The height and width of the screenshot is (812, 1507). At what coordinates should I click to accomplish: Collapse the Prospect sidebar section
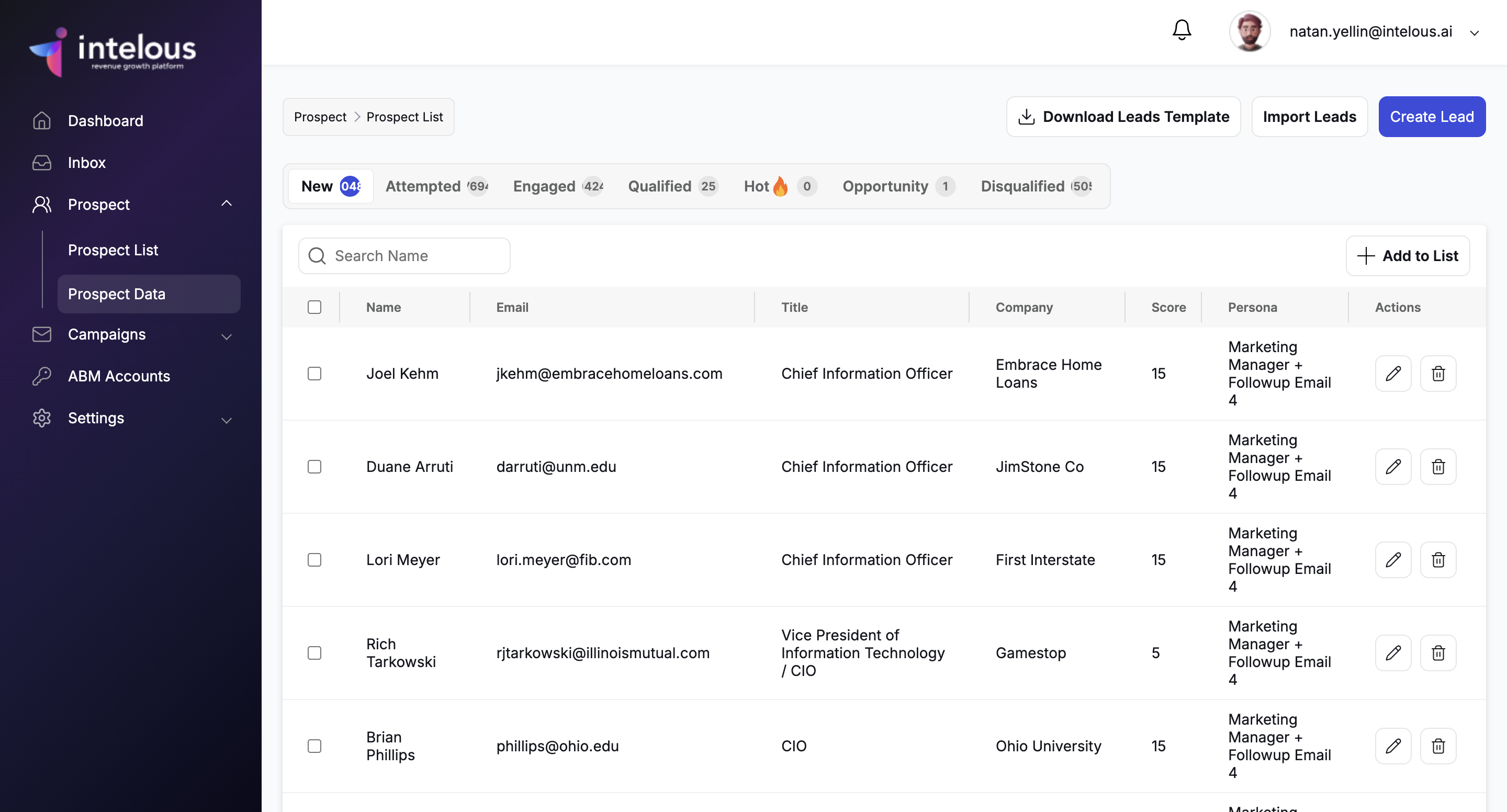coord(227,204)
